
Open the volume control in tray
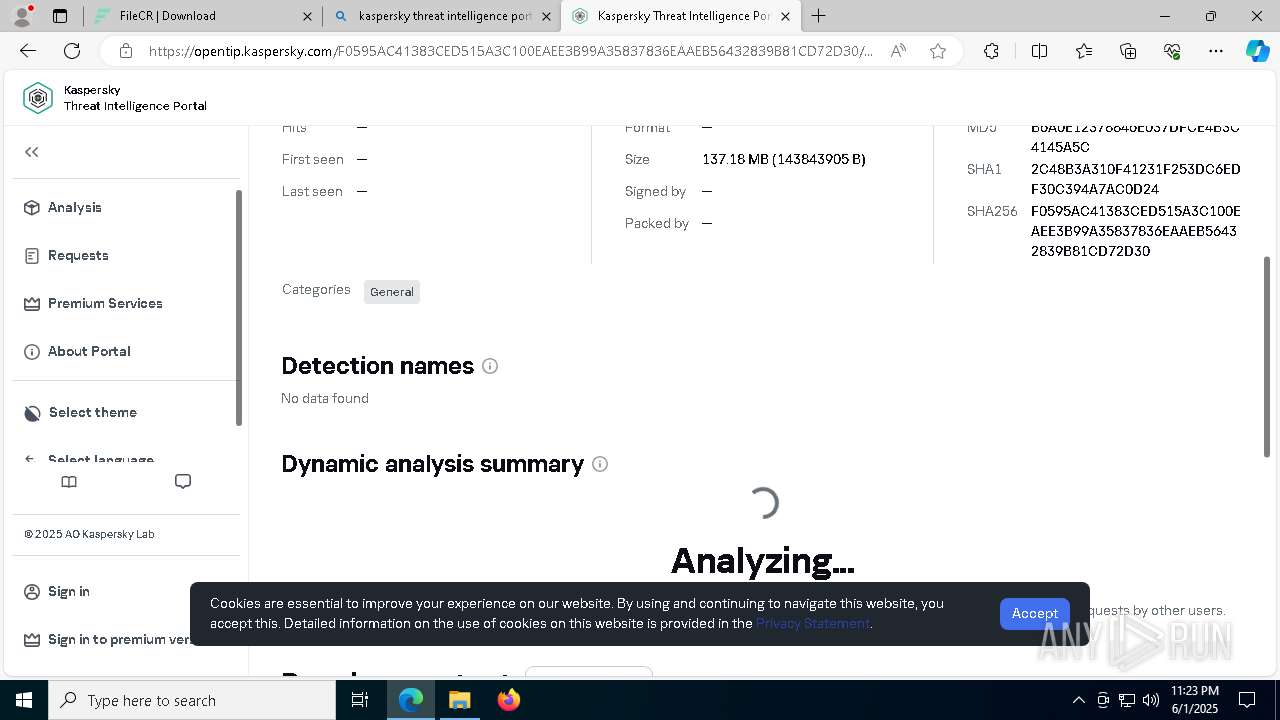click(x=1151, y=700)
